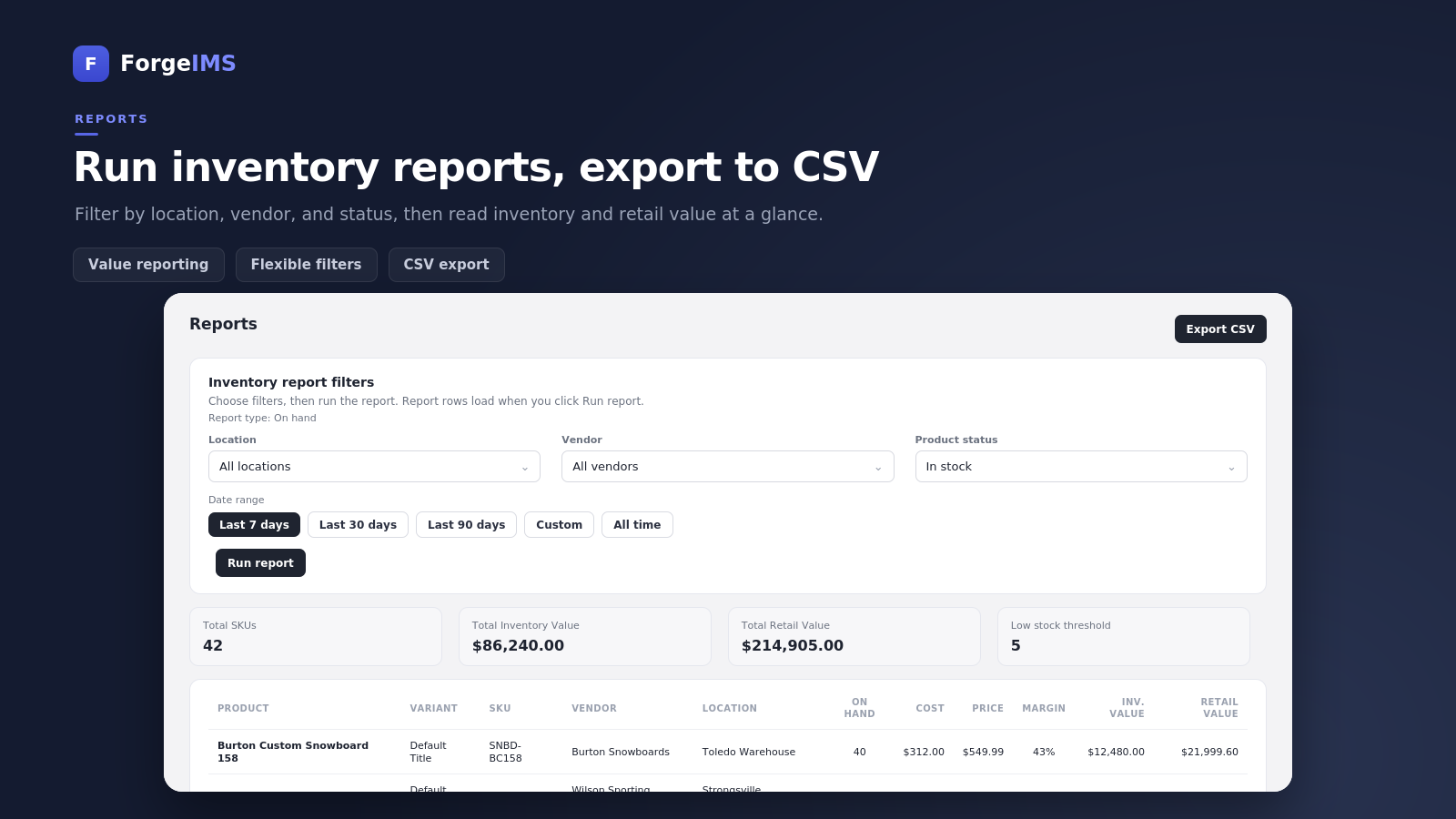Sort by the MARGIN column header
The width and height of the screenshot is (1456, 819).
click(1044, 708)
